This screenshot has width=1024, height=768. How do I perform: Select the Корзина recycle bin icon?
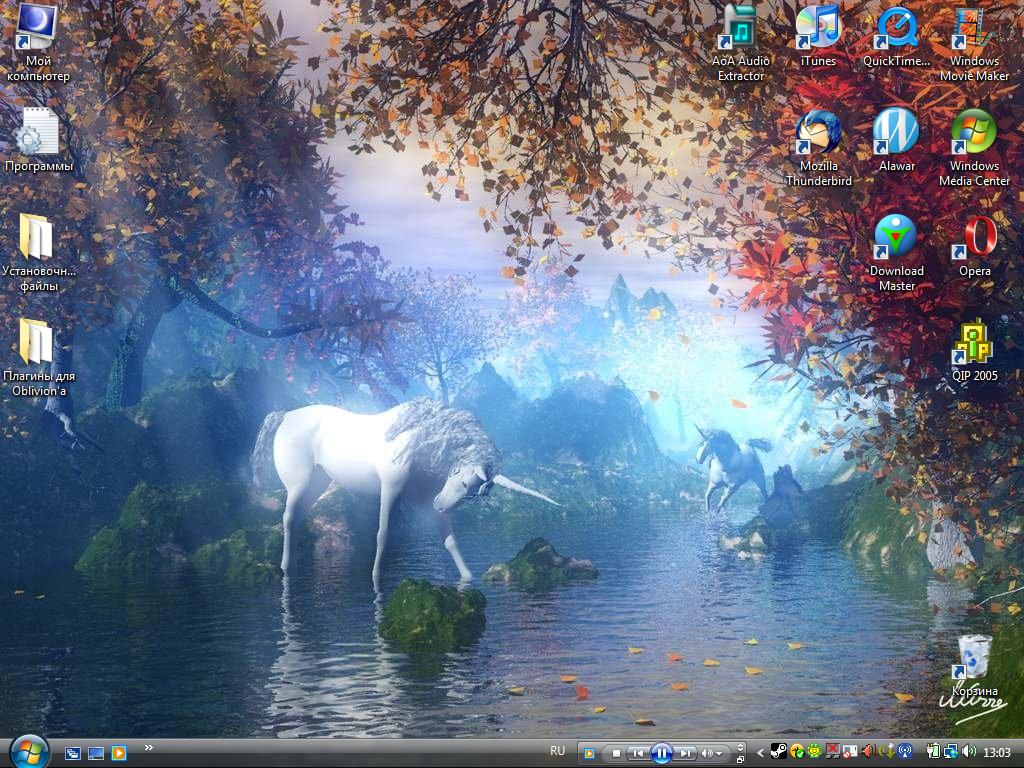click(974, 665)
